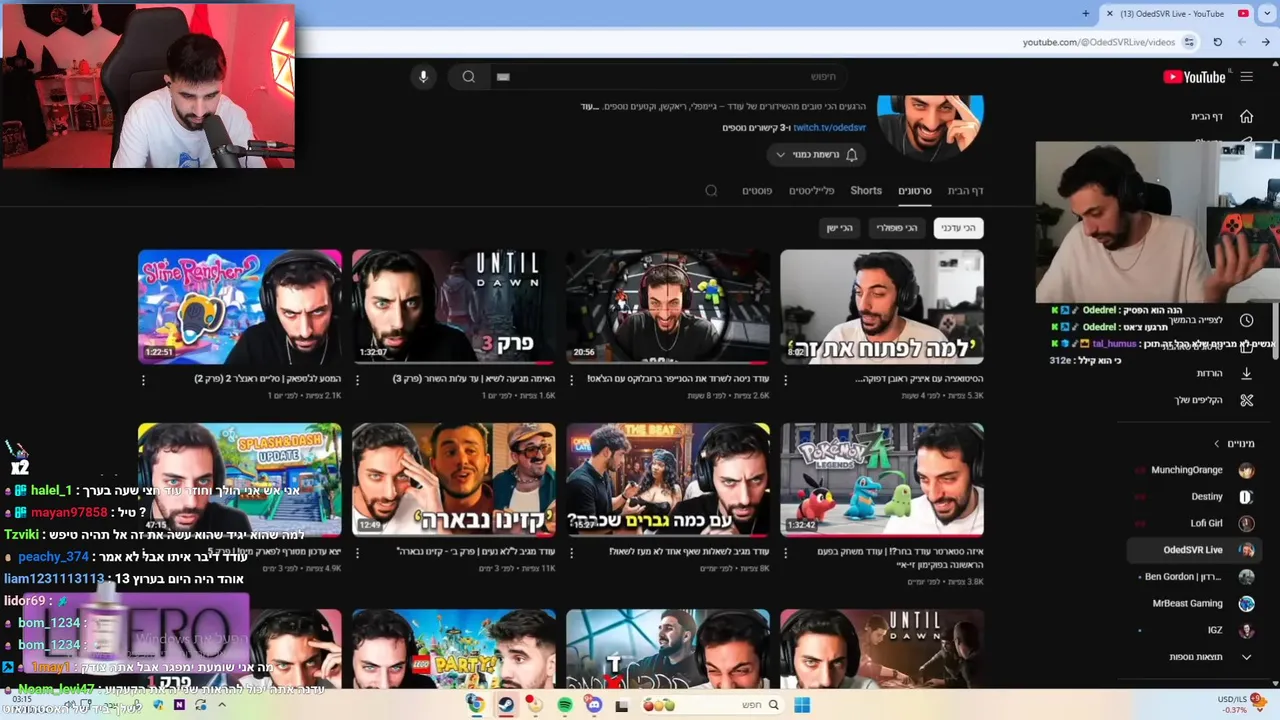Play the Slime Rancher 2 video thumbnail
This screenshot has height=720, width=1280.
[x=240, y=307]
